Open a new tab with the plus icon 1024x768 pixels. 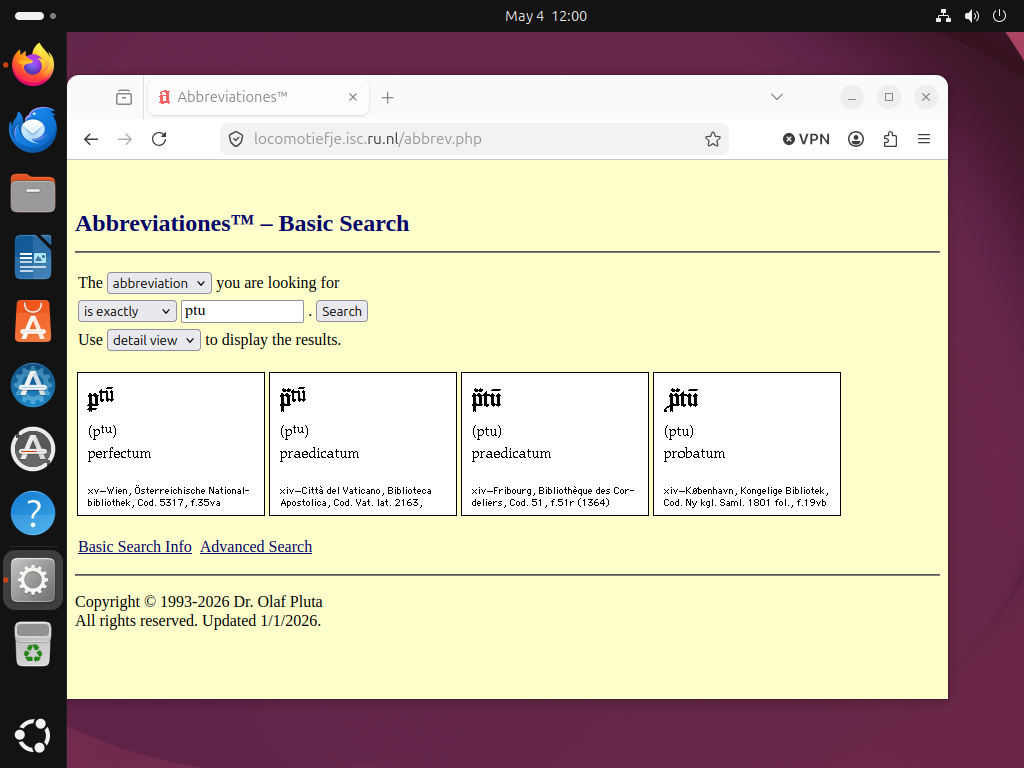click(x=387, y=97)
